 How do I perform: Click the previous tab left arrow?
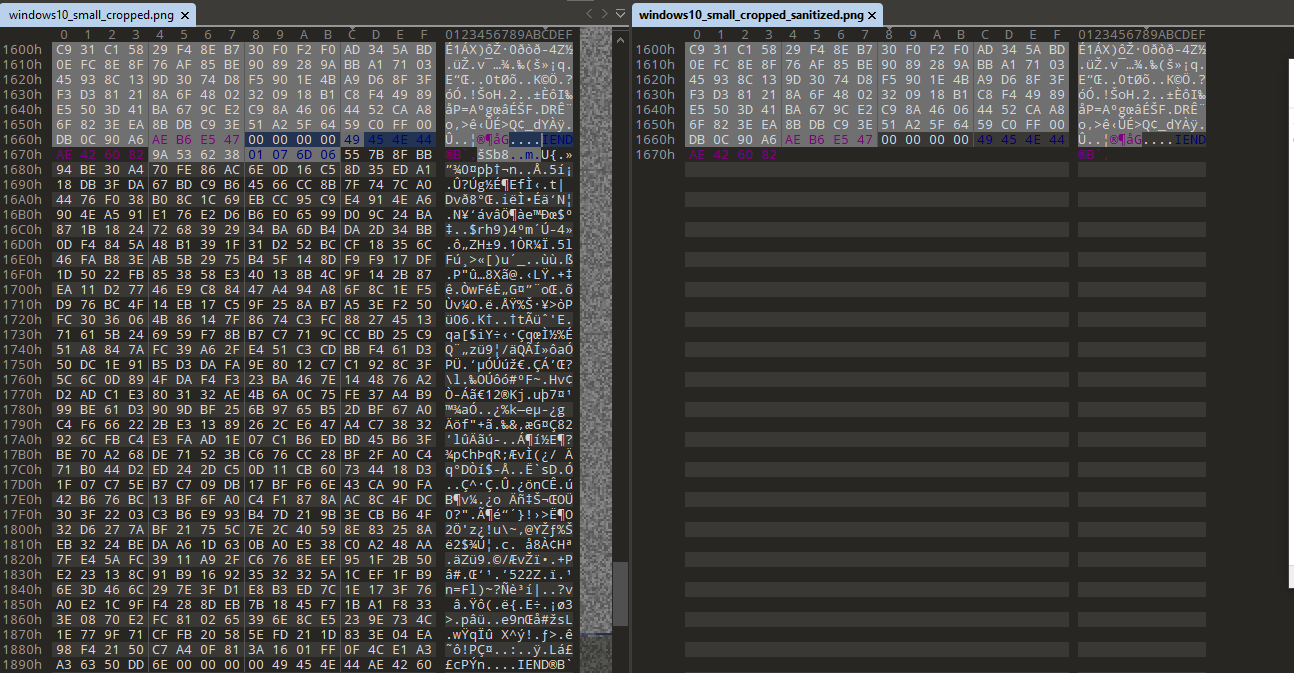tap(589, 14)
